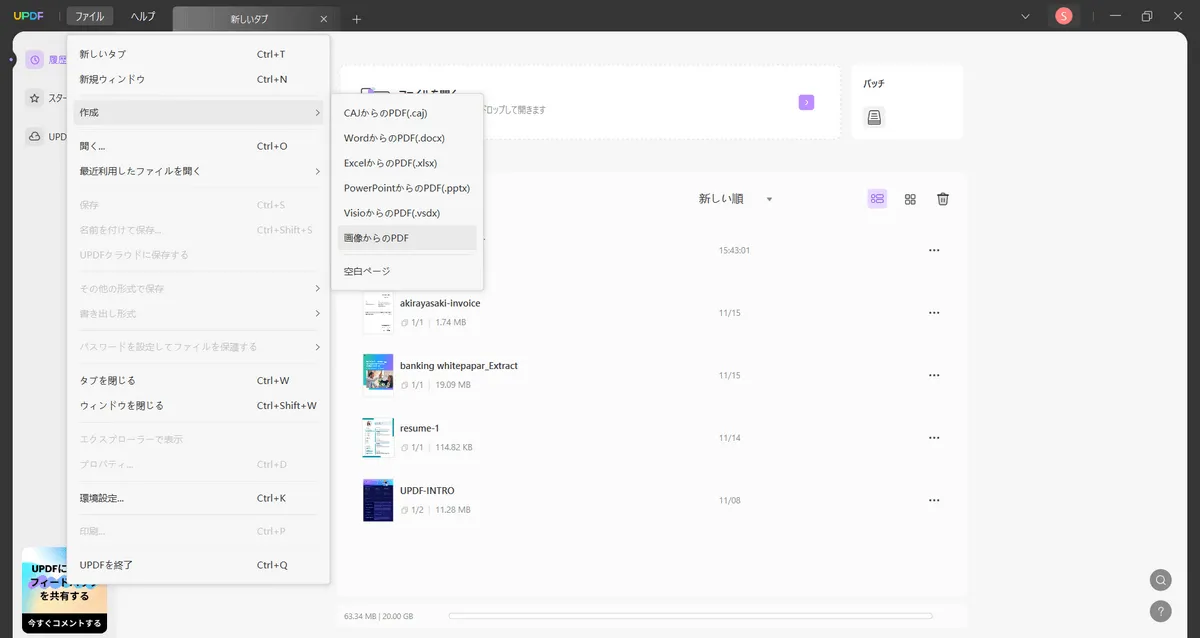The width and height of the screenshot is (1200, 638).
Task: Click the trash delete icon
Action: (x=943, y=199)
